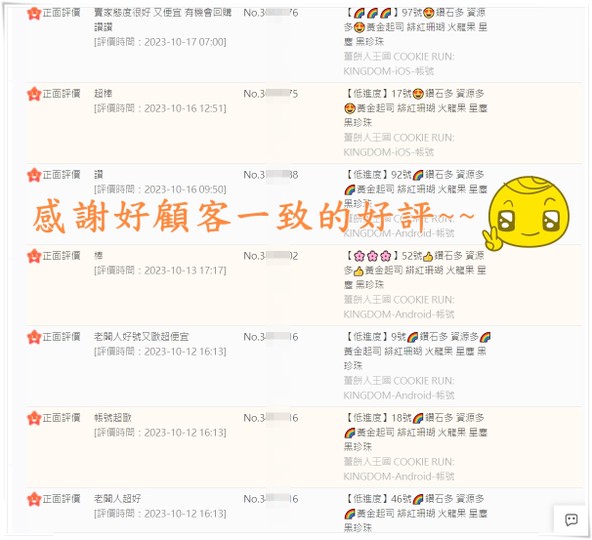Click the star icon next to the 2023-10-16 09:50 review

(x=34, y=175)
